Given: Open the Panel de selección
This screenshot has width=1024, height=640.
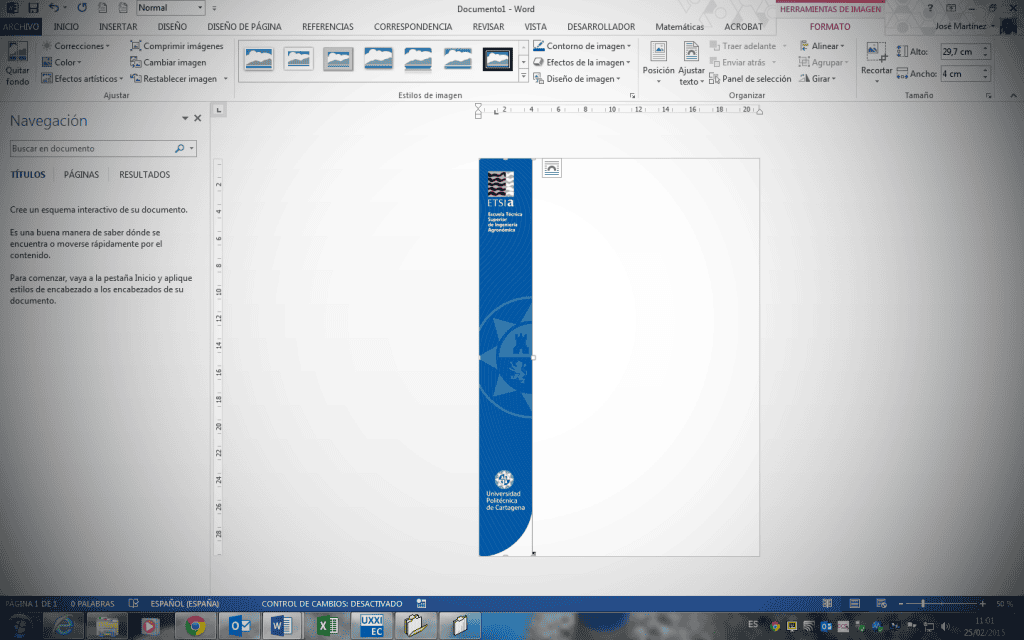Looking at the screenshot, I should 750,78.
